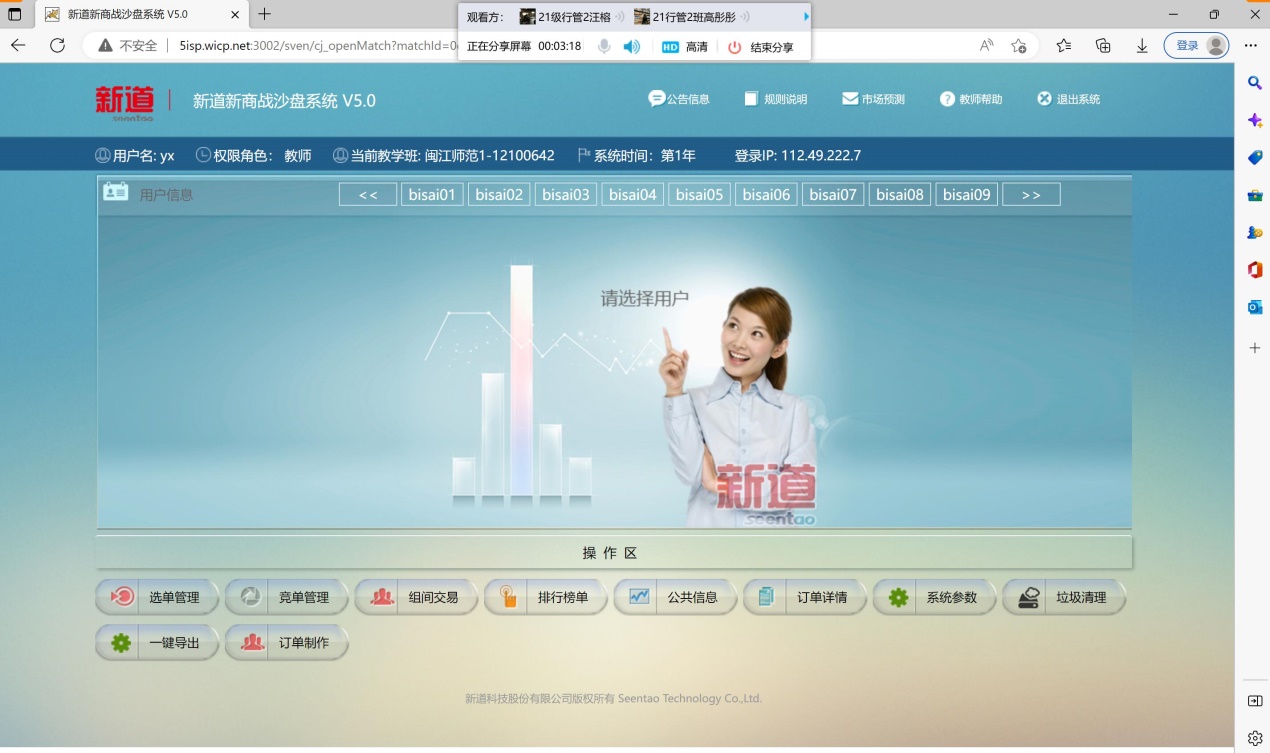Open 订单详情 module
This screenshot has height=753, width=1270.
(x=805, y=597)
